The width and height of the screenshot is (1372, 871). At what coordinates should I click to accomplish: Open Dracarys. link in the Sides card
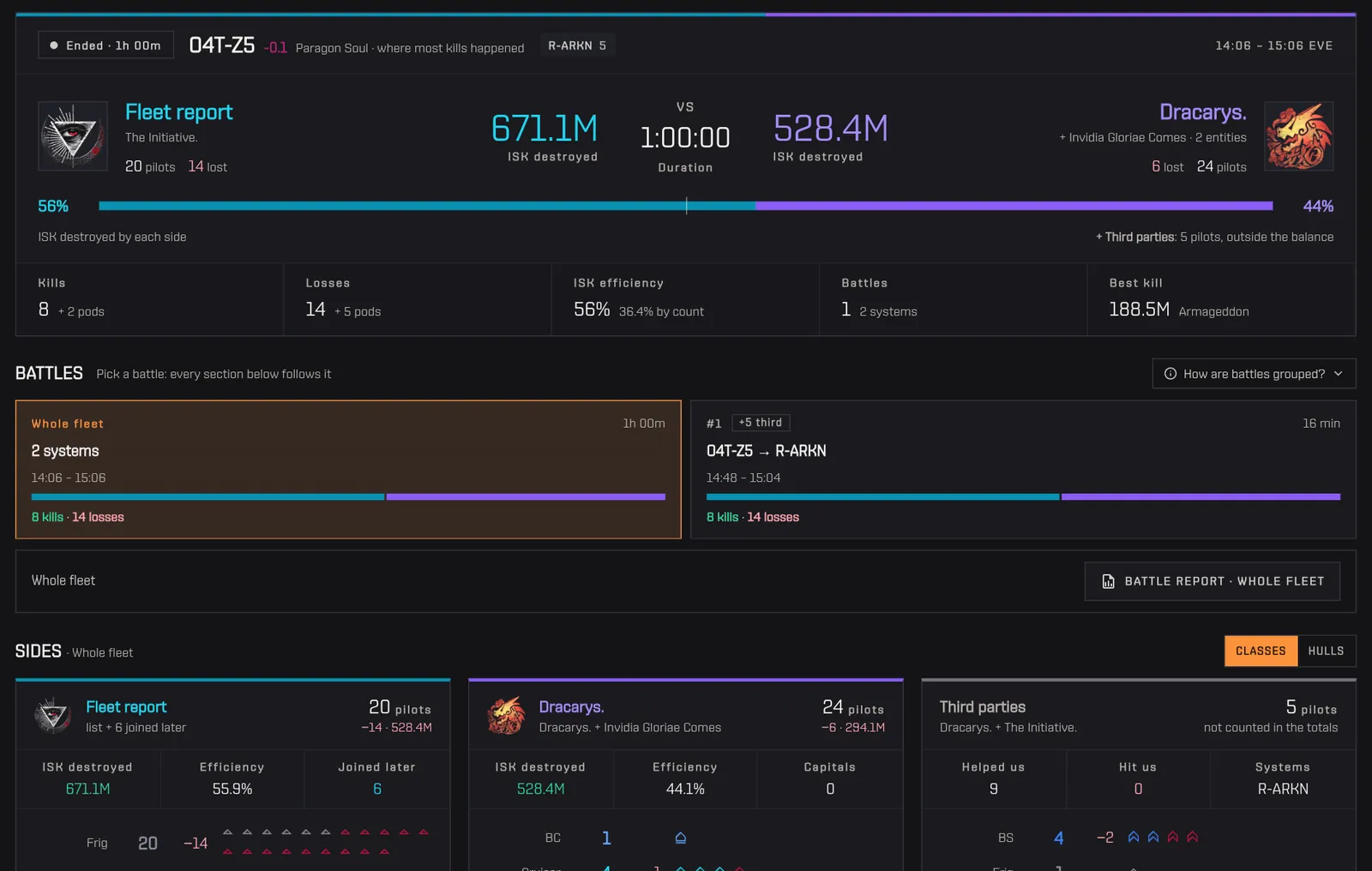coord(571,706)
